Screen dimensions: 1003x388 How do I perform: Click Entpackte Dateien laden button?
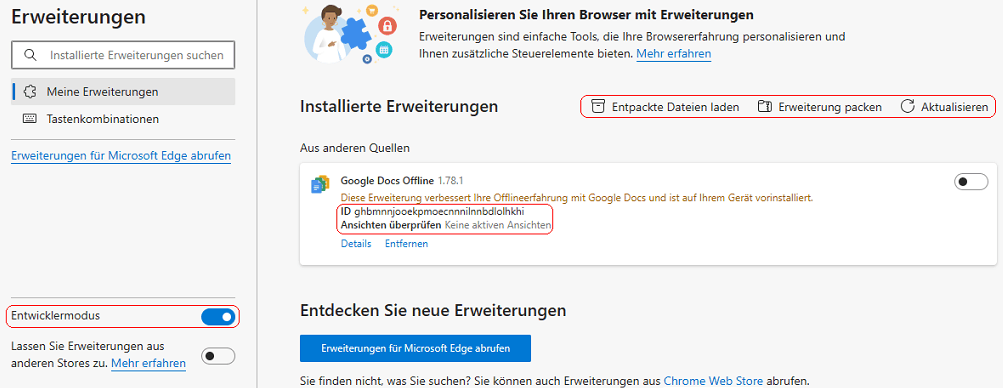[x=665, y=107]
